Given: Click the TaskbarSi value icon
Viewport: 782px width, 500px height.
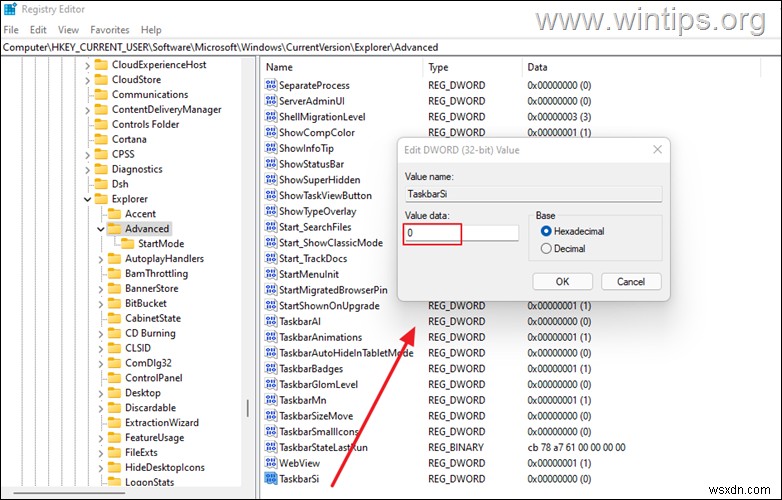Looking at the screenshot, I should (x=271, y=479).
